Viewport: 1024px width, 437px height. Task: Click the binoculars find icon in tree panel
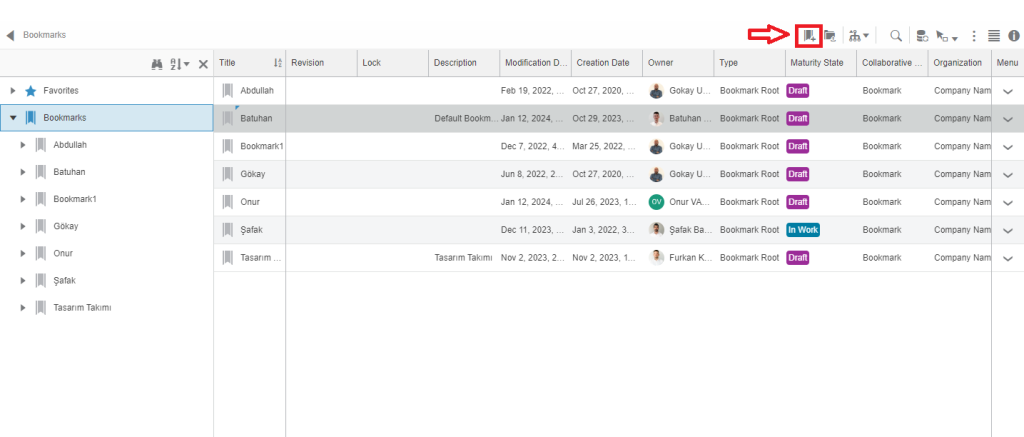point(157,64)
